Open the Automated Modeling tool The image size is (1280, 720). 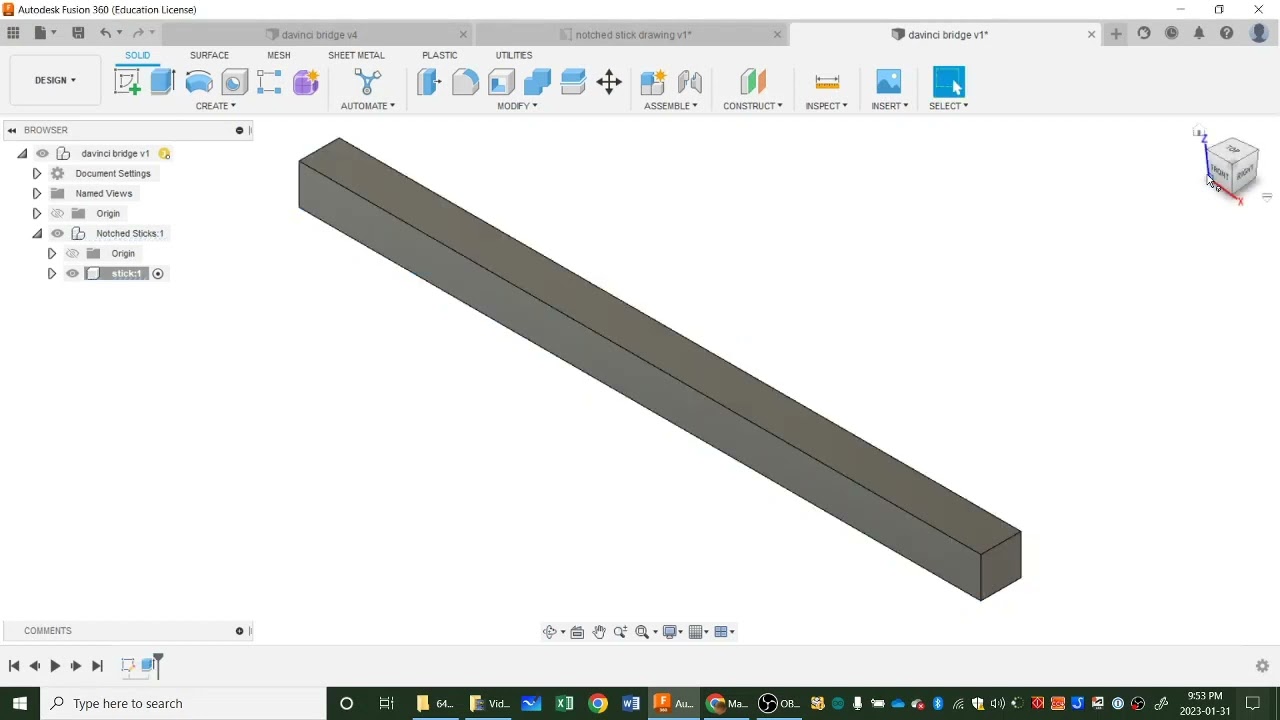click(x=368, y=82)
